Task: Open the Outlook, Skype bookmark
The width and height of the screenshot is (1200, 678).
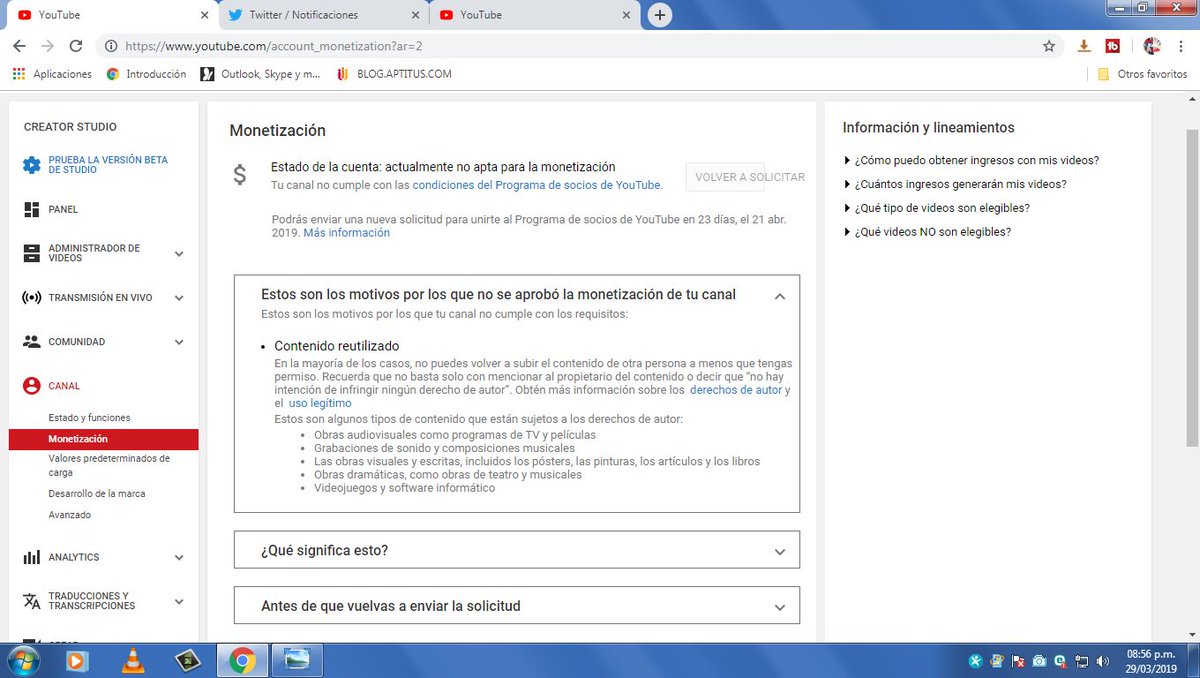Action: 261,74
